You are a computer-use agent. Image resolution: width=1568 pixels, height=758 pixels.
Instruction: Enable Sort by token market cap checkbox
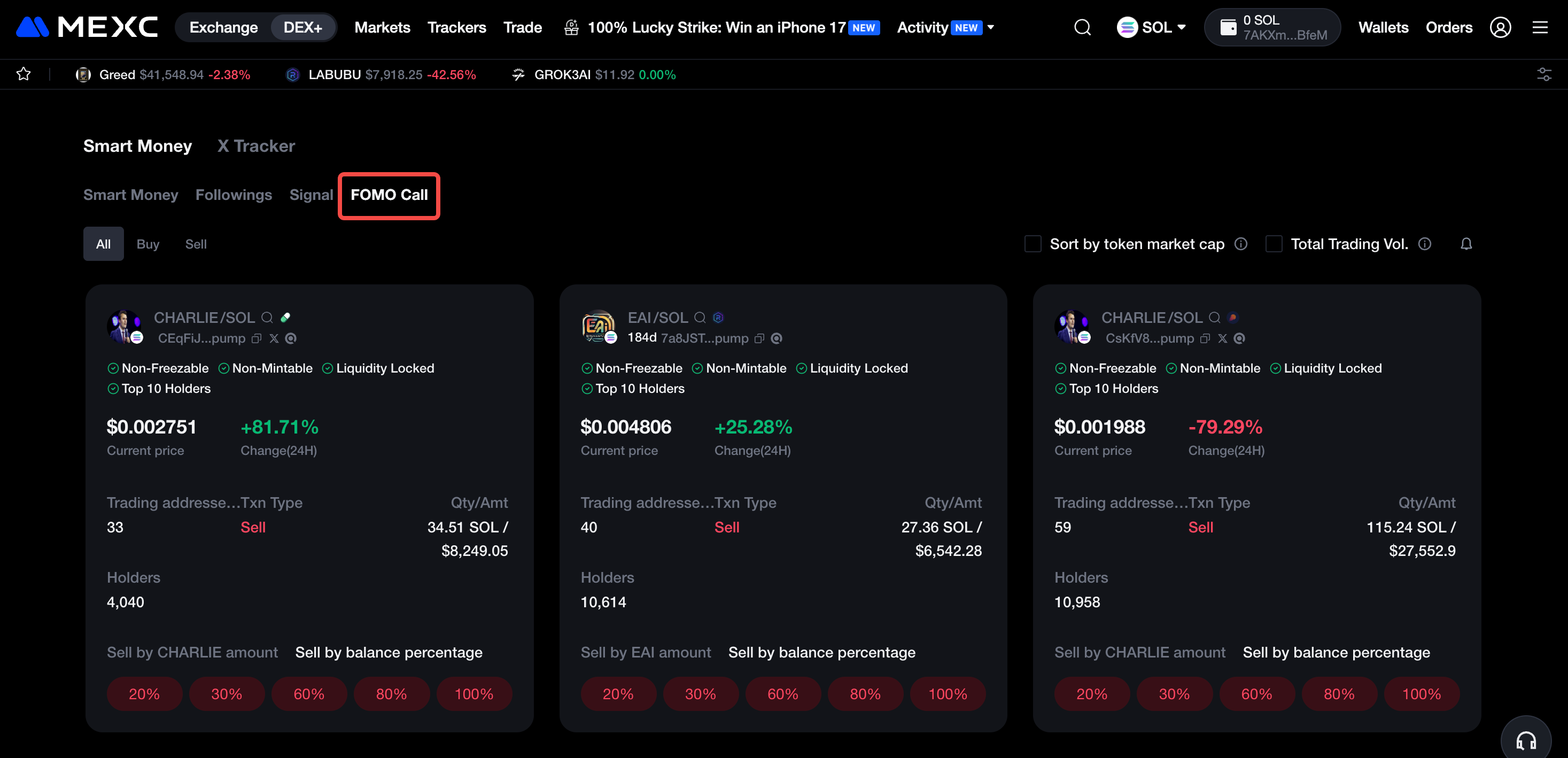tap(1033, 244)
